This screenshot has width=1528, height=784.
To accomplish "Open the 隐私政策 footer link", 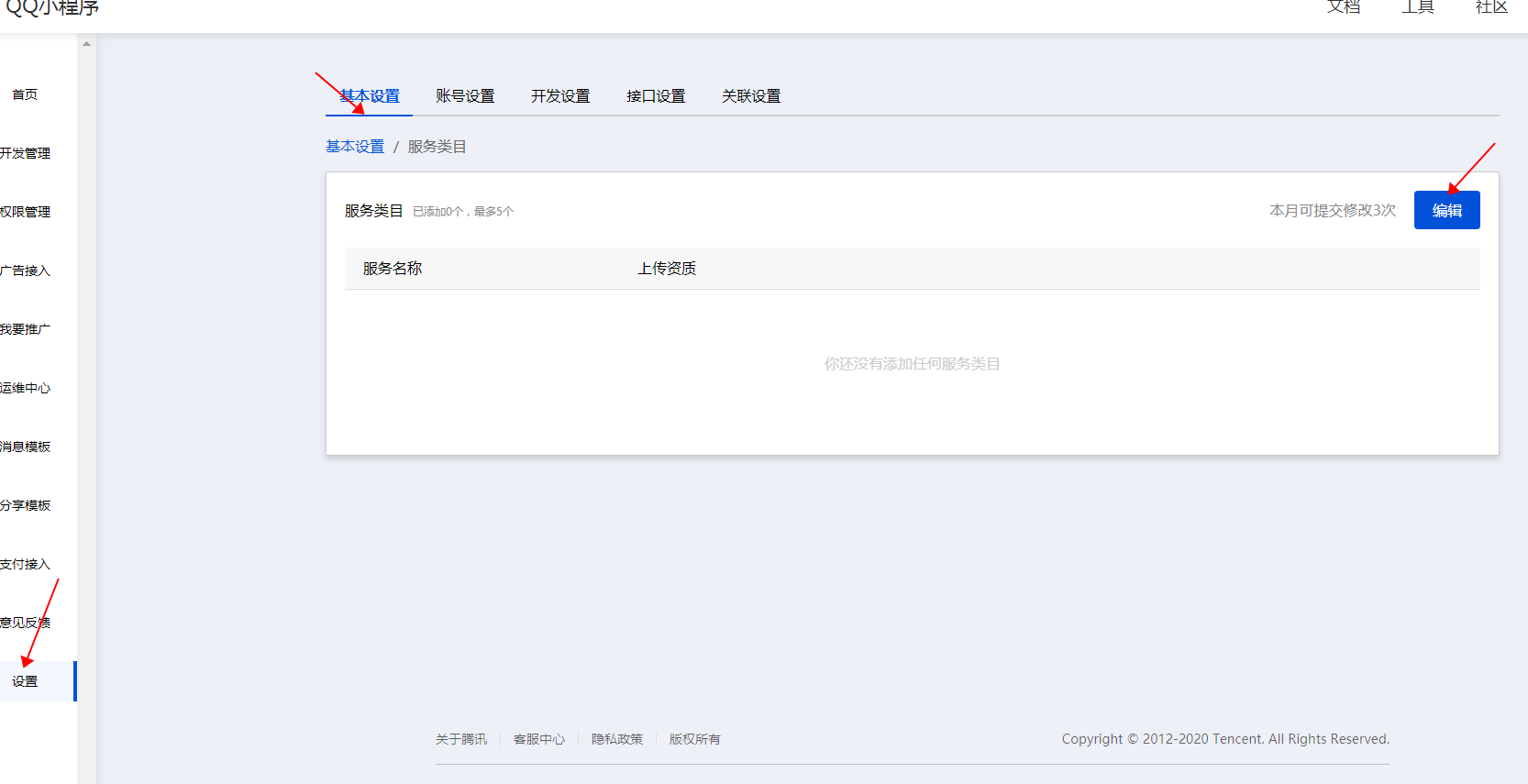I will coord(617,739).
